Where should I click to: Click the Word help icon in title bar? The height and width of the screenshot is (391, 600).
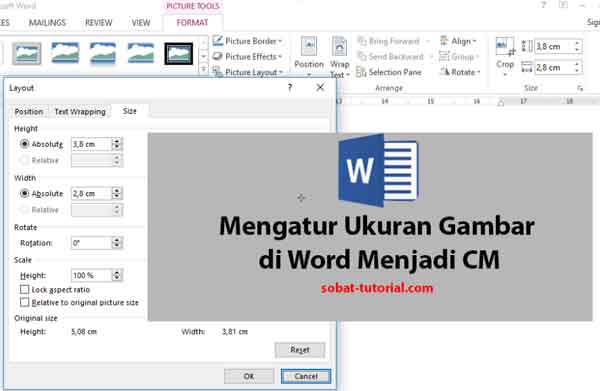tap(543, 5)
